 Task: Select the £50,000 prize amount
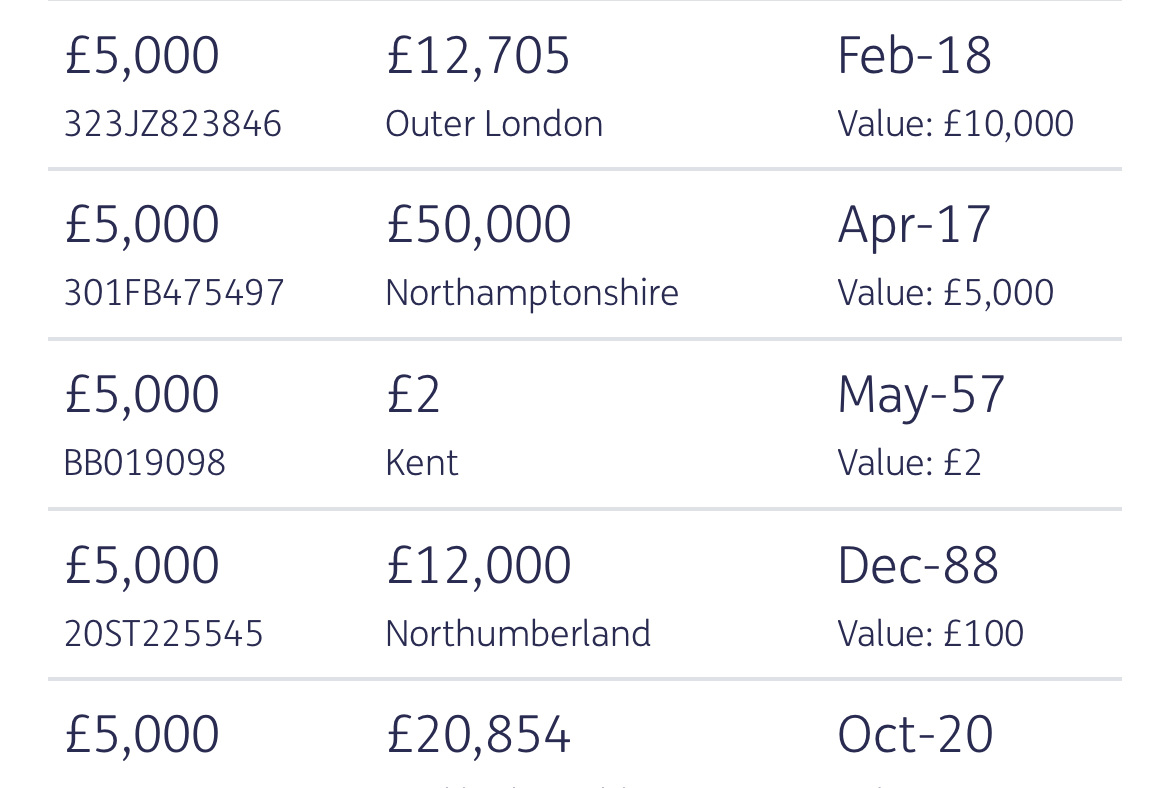coord(479,225)
